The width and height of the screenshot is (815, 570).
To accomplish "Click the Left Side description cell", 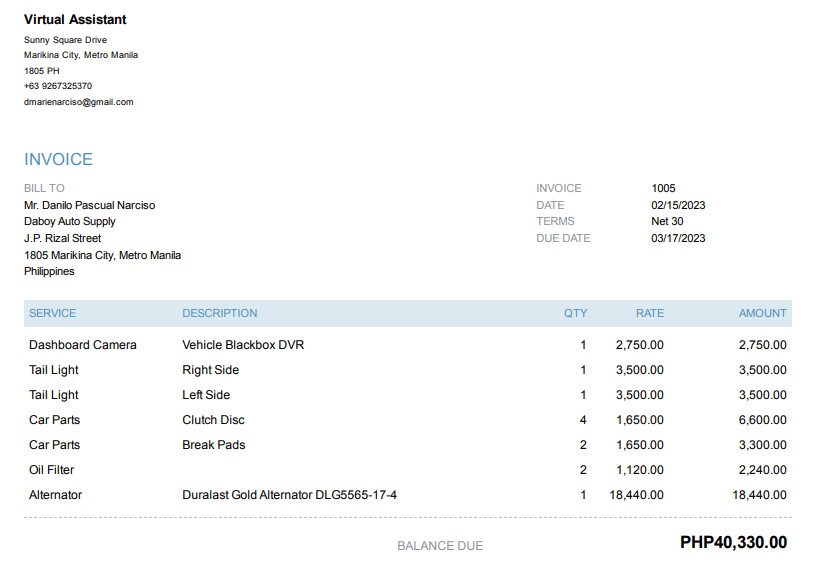I will click(206, 395).
